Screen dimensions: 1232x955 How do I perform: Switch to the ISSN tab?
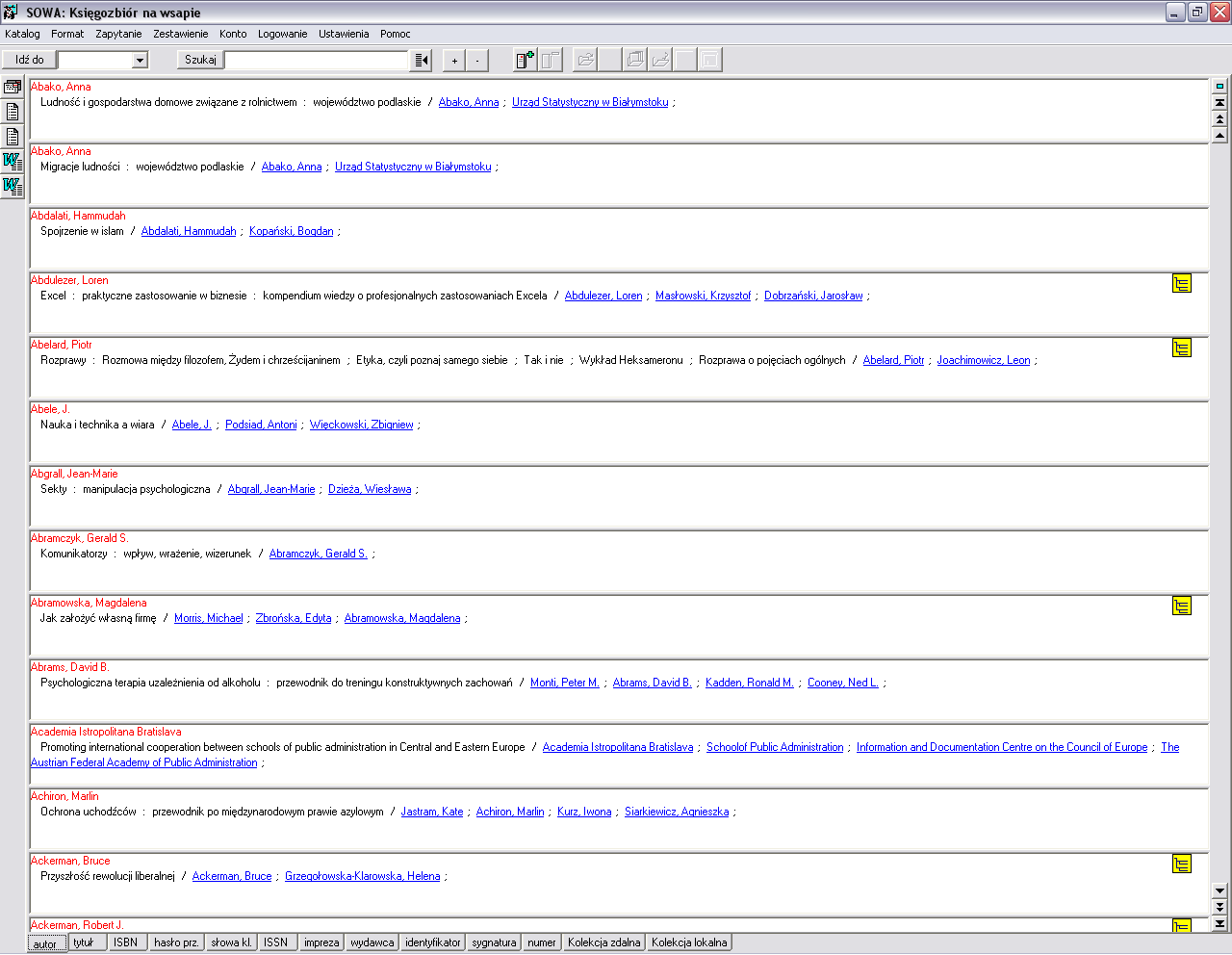click(x=275, y=942)
